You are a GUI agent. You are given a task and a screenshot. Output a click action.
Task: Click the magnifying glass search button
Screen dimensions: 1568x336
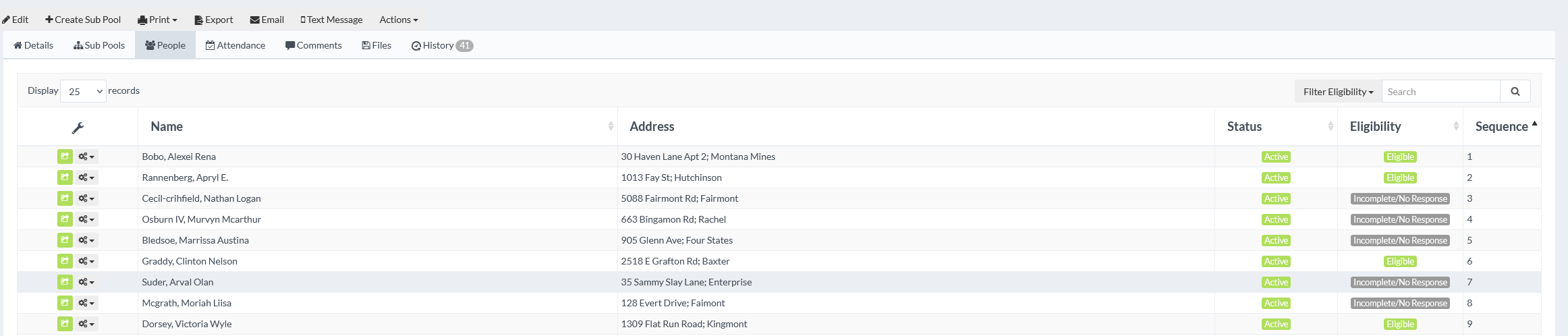[x=1515, y=92]
